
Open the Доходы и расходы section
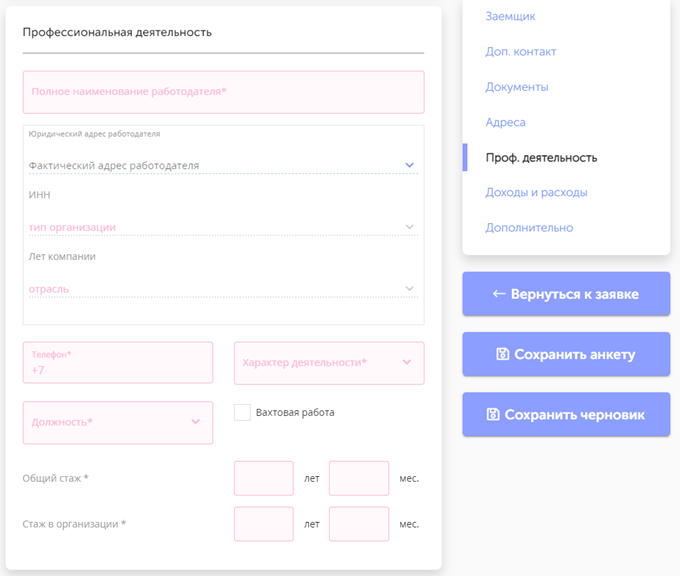536,192
